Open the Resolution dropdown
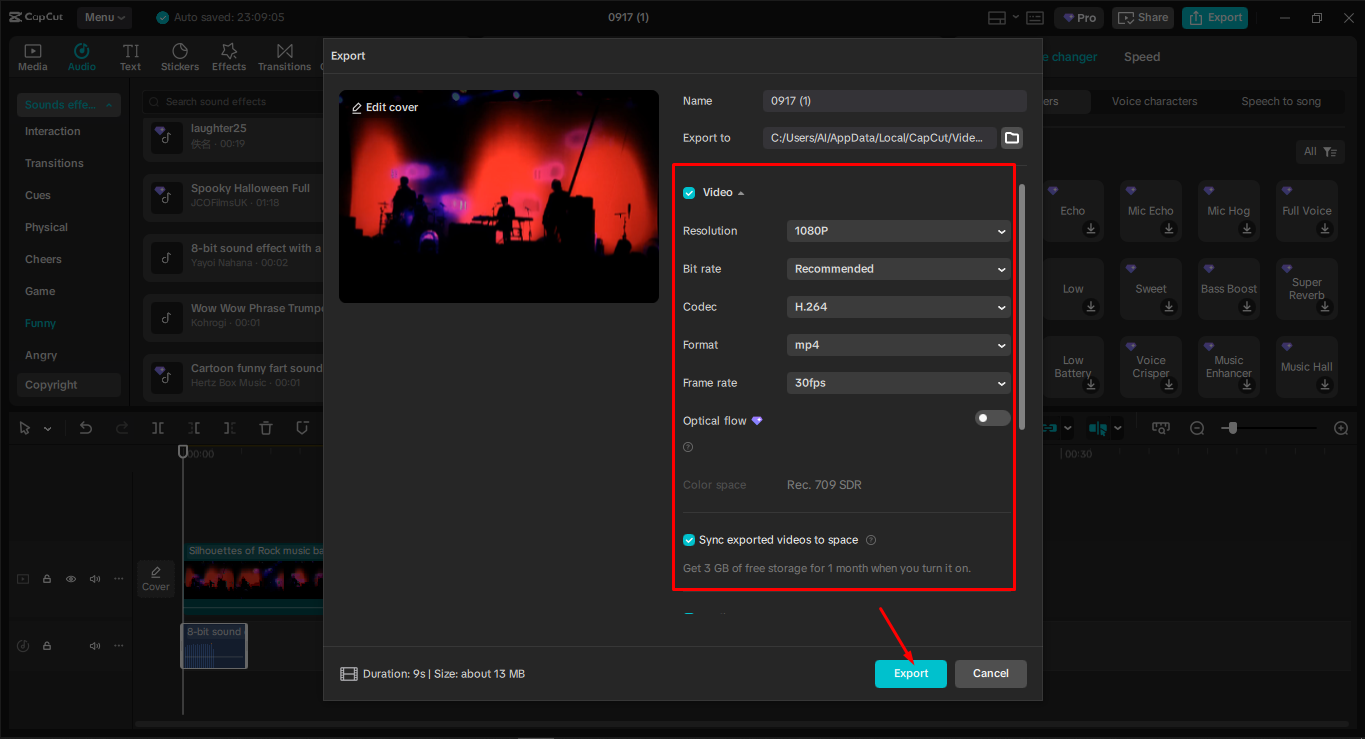 tap(897, 231)
